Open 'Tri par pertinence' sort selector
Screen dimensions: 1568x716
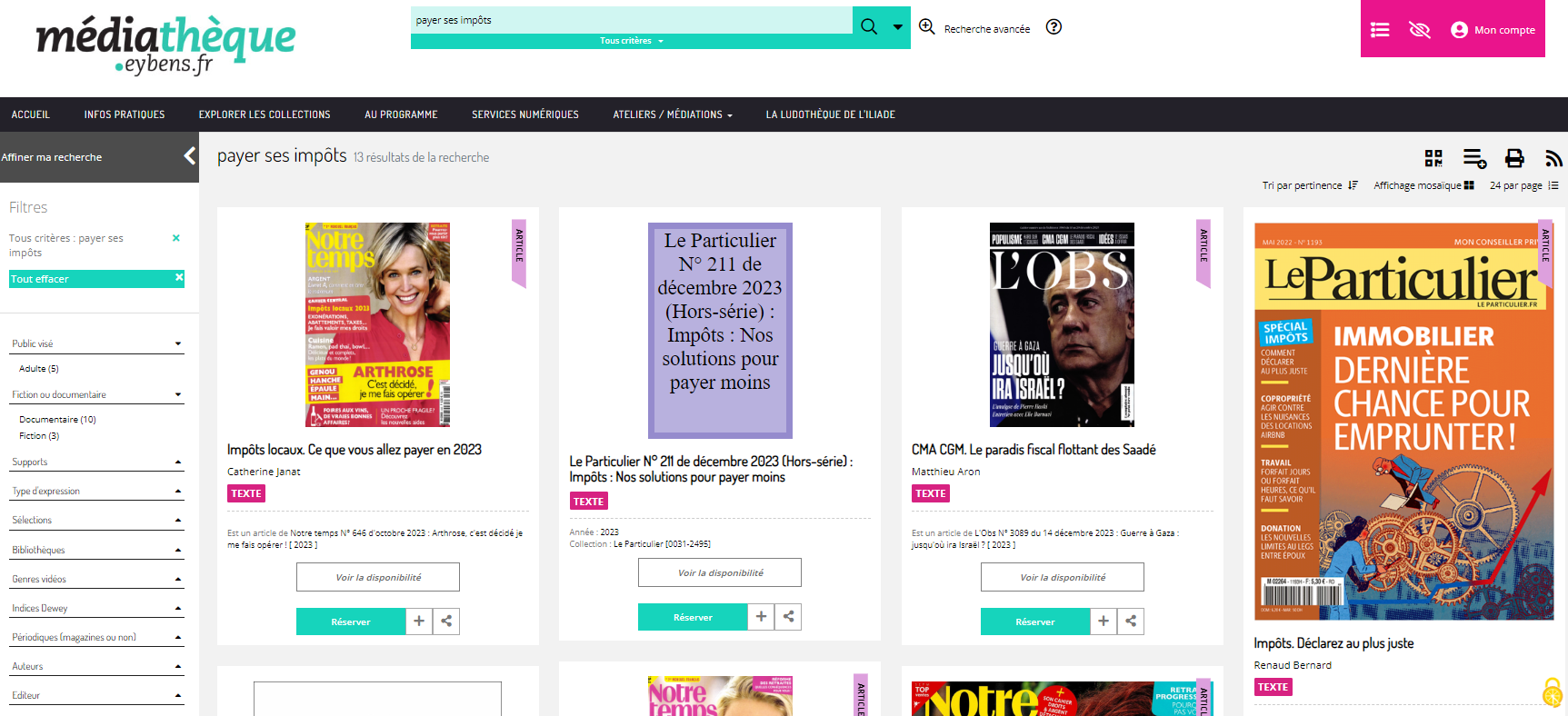(1310, 185)
